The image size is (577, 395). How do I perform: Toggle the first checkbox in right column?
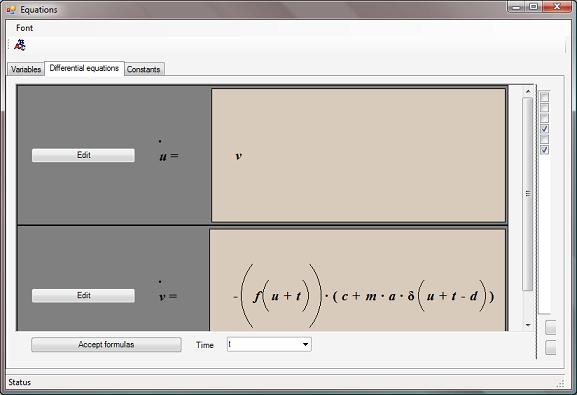coord(545,97)
